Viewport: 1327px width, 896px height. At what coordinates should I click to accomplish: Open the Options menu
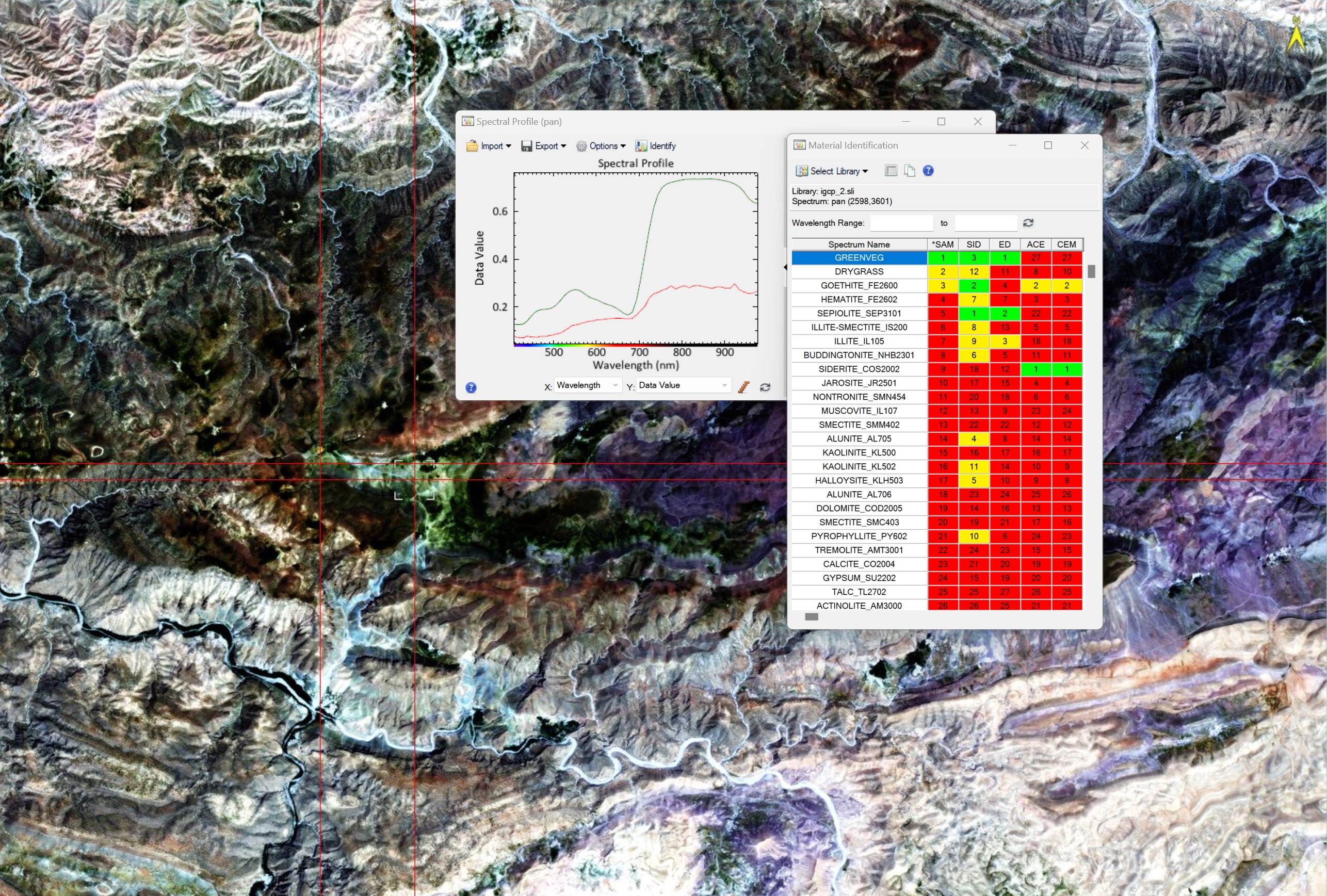click(x=601, y=146)
